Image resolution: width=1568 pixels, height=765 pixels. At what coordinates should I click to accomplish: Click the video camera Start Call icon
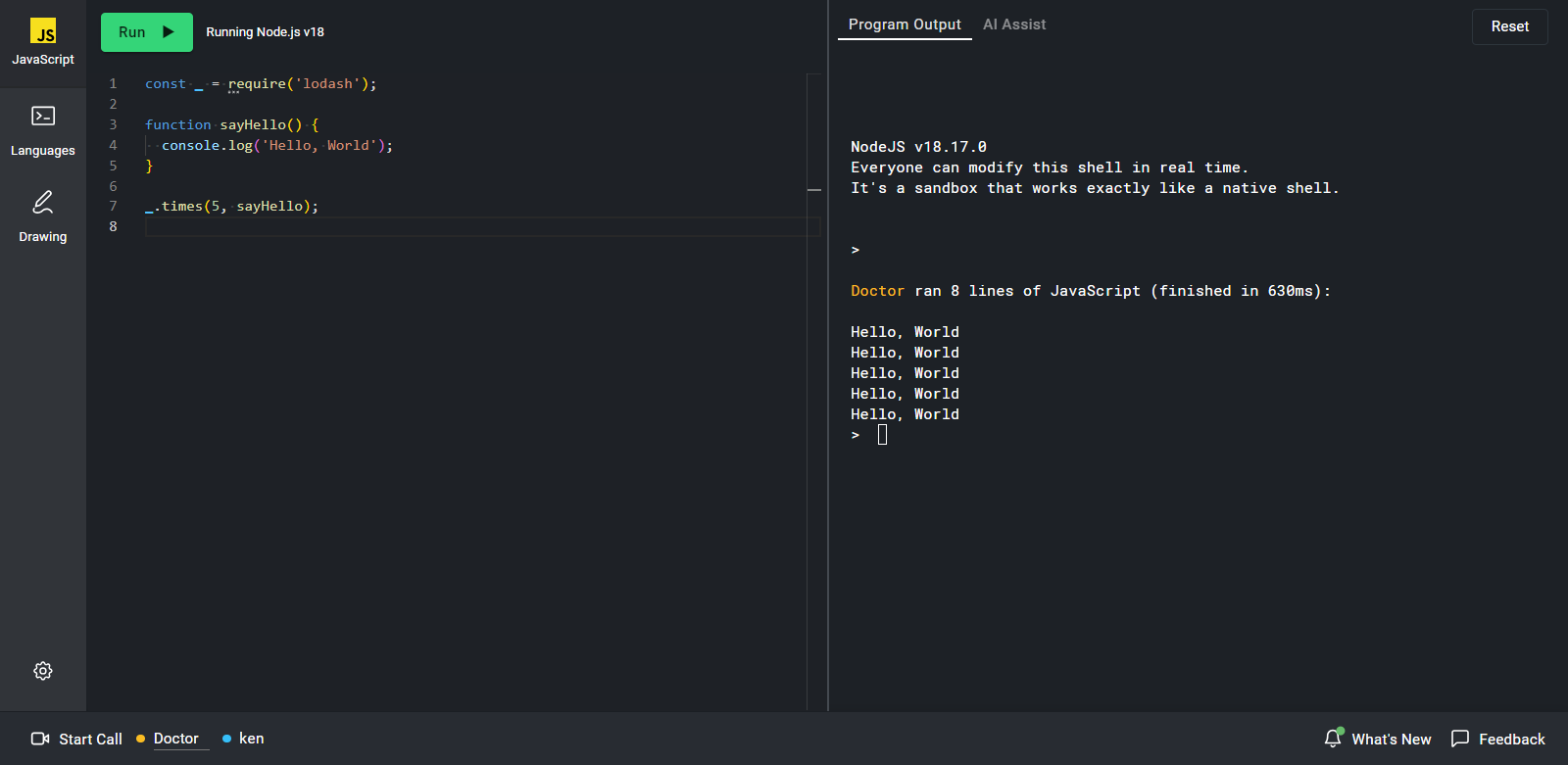coord(40,739)
